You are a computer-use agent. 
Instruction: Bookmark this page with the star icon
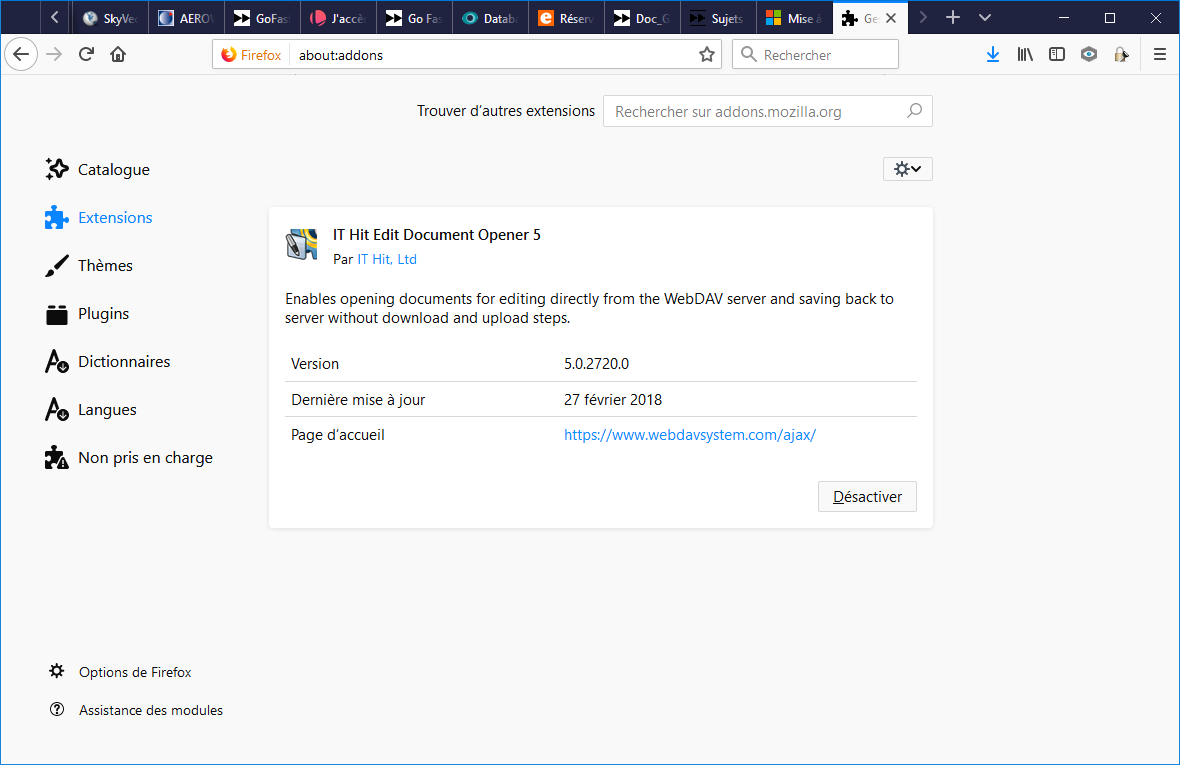(707, 55)
